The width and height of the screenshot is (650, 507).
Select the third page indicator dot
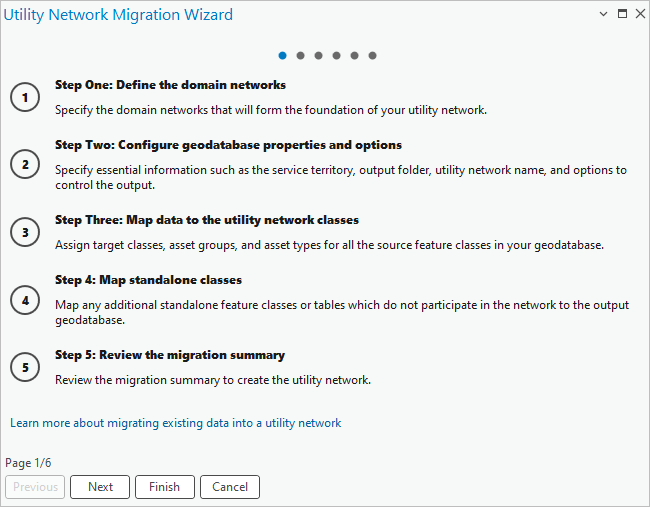(318, 56)
